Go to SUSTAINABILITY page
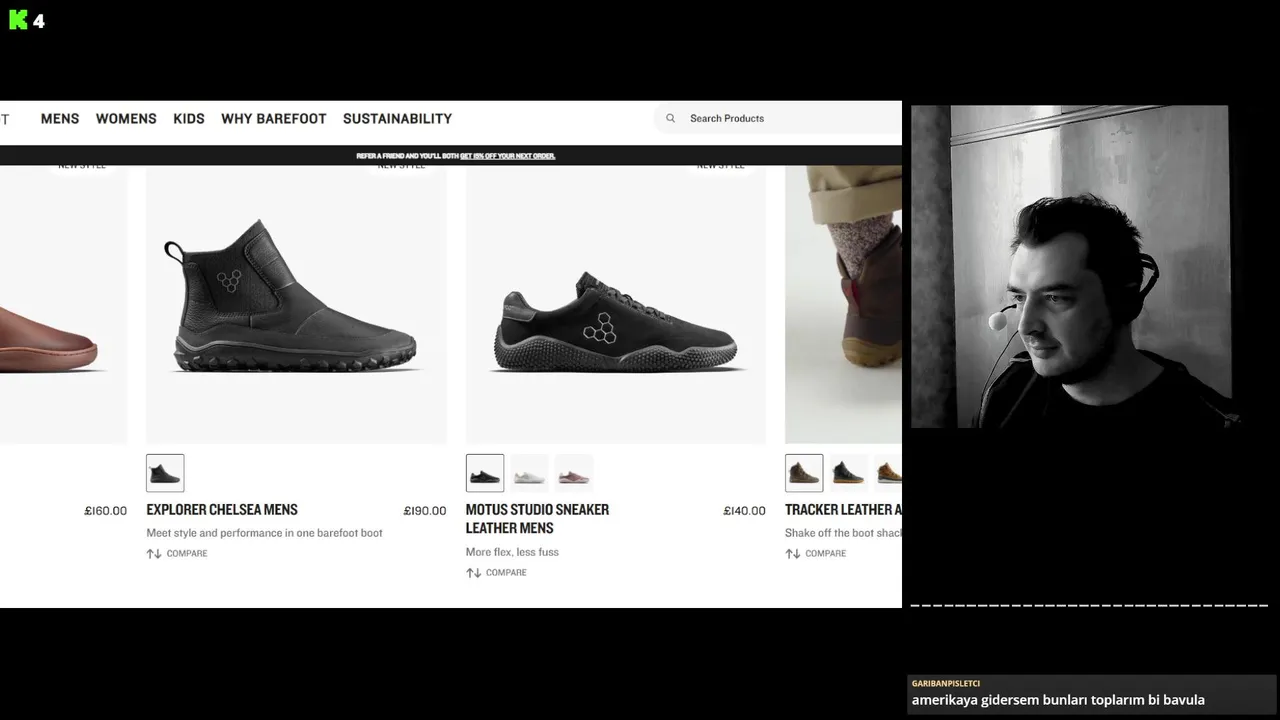The image size is (1280, 720). click(x=397, y=118)
